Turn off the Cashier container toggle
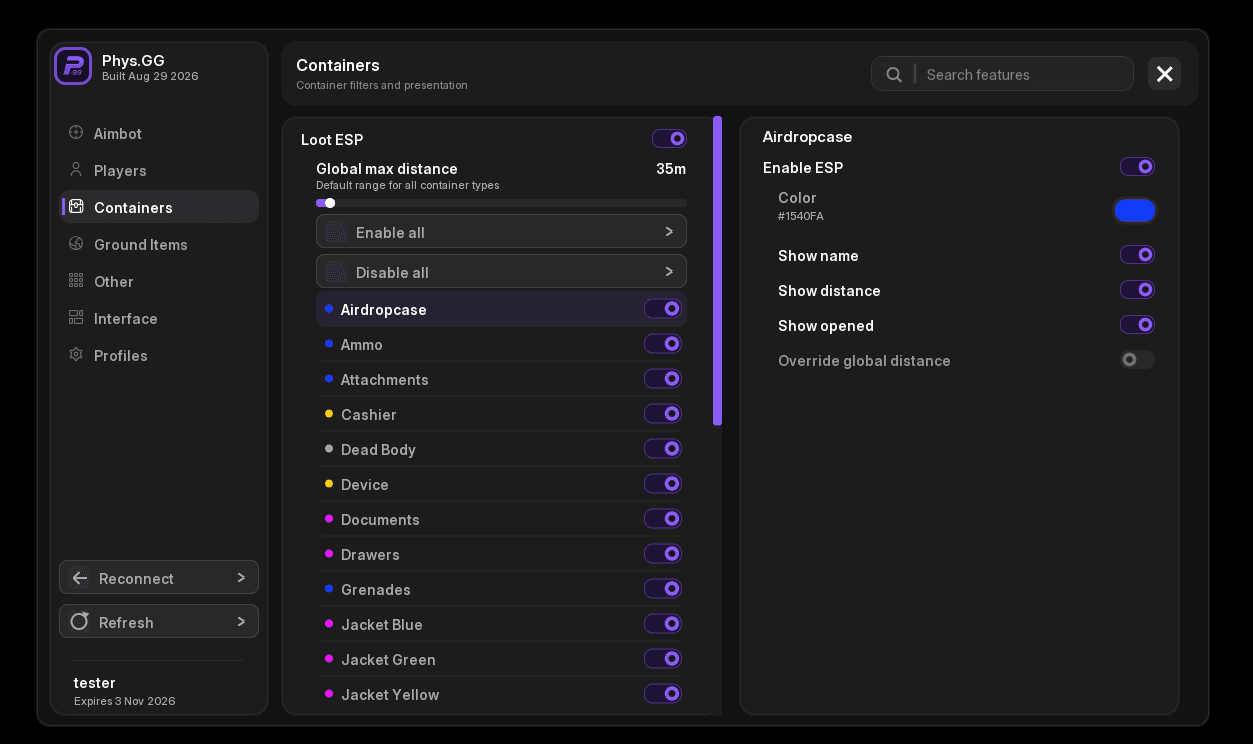This screenshot has height=744, width=1253. [663, 414]
